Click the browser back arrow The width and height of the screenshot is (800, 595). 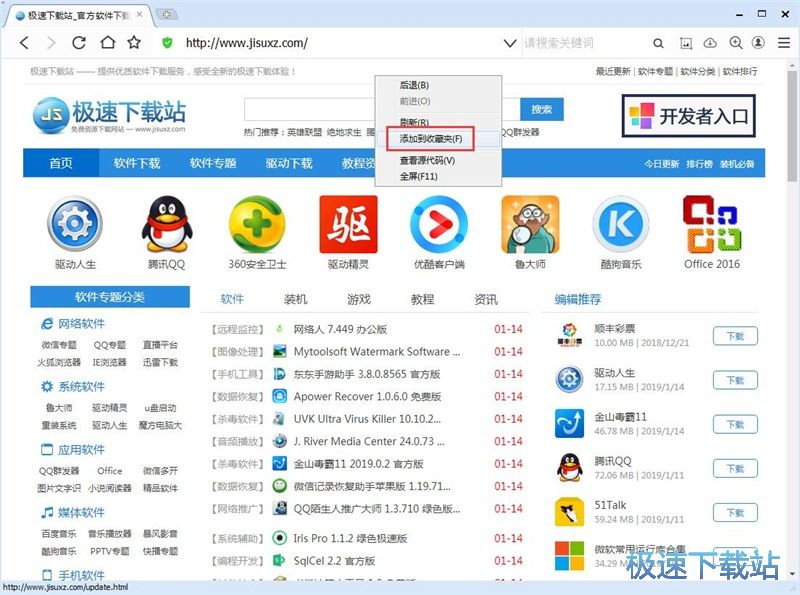click(x=24, y=43)
